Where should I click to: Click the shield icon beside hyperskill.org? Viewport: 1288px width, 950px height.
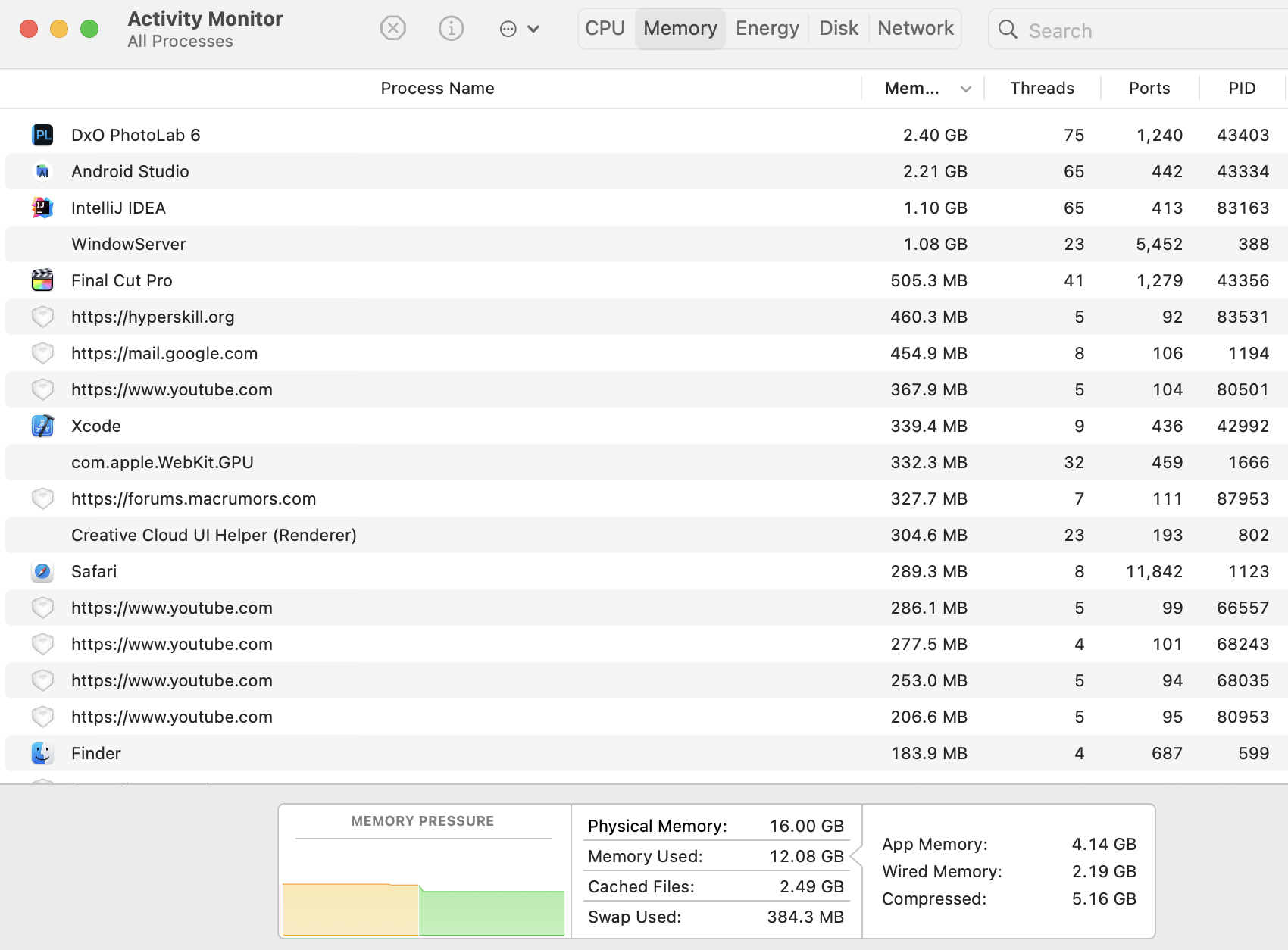click(x=42, y=317)
